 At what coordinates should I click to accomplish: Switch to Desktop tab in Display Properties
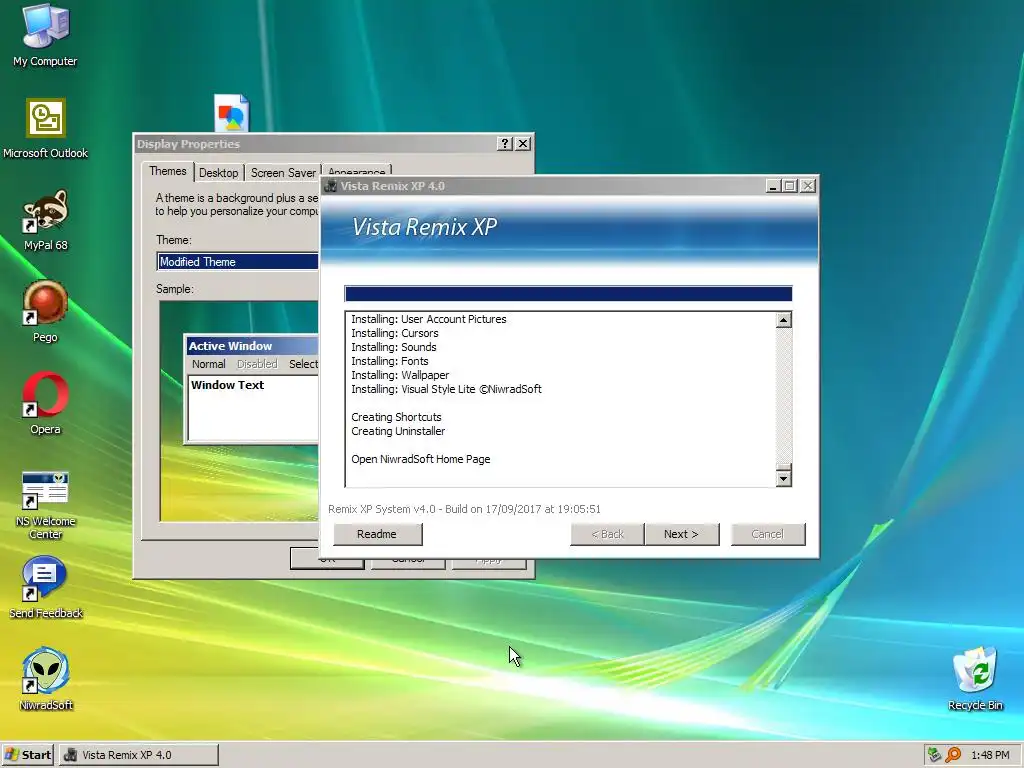click(x=219, y=172)
